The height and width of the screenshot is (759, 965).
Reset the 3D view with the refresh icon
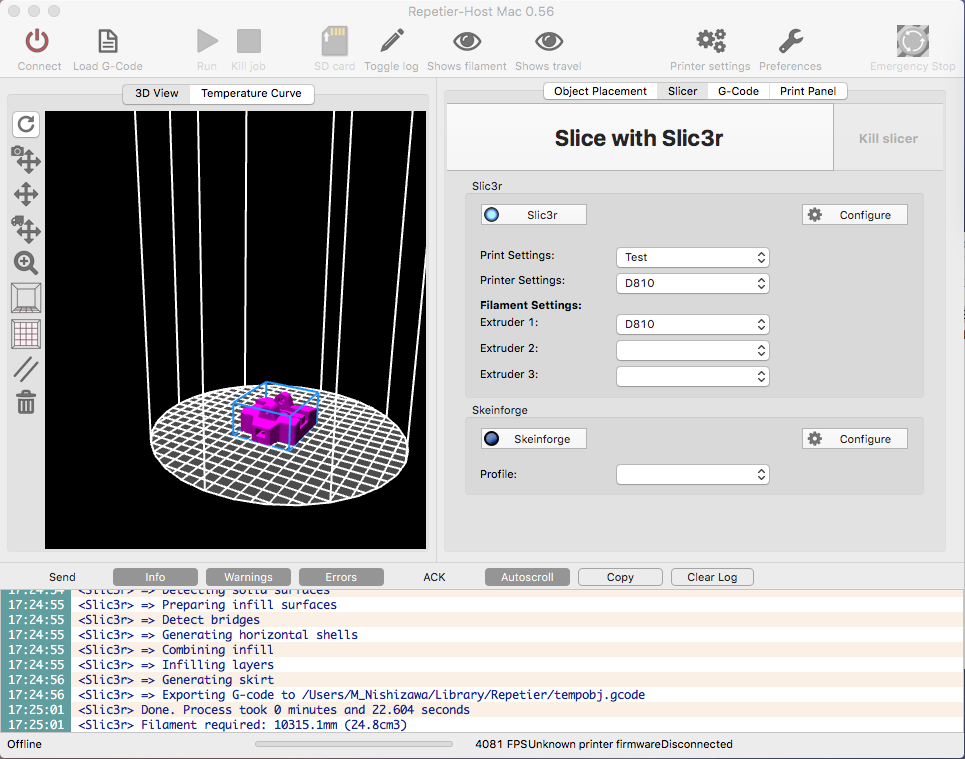coord(26,124)
